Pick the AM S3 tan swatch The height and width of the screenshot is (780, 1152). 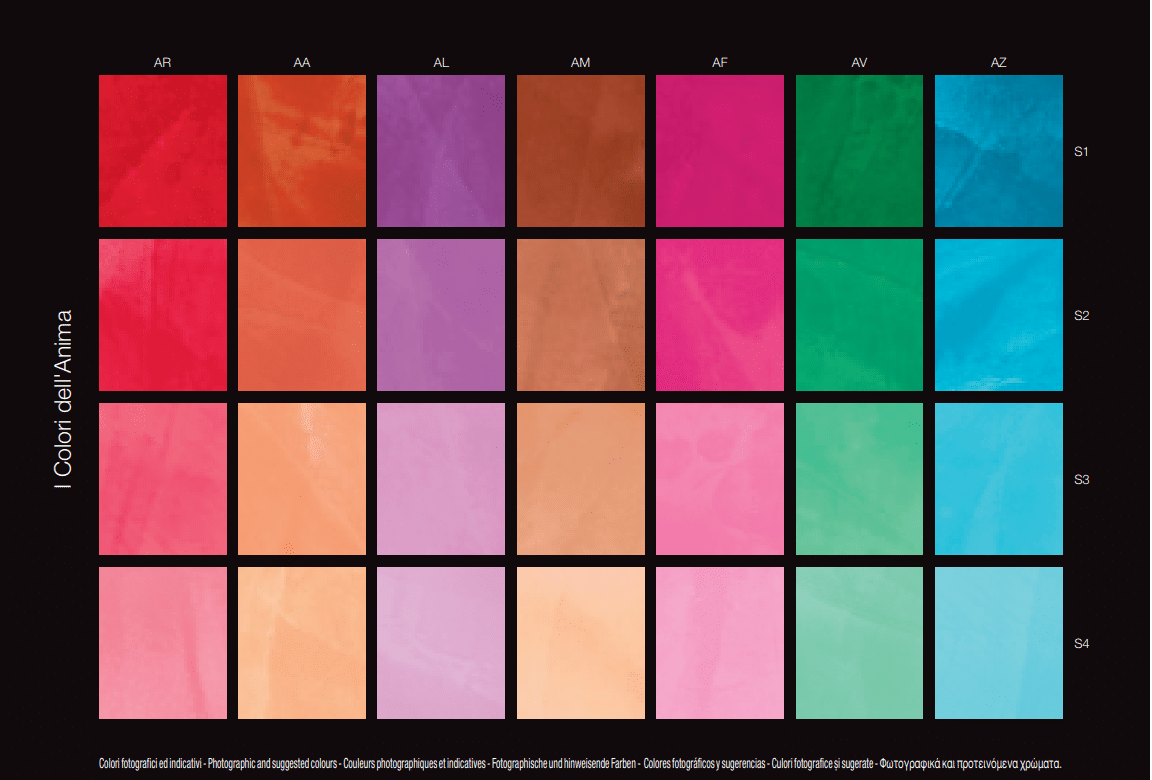click(580, 479)
